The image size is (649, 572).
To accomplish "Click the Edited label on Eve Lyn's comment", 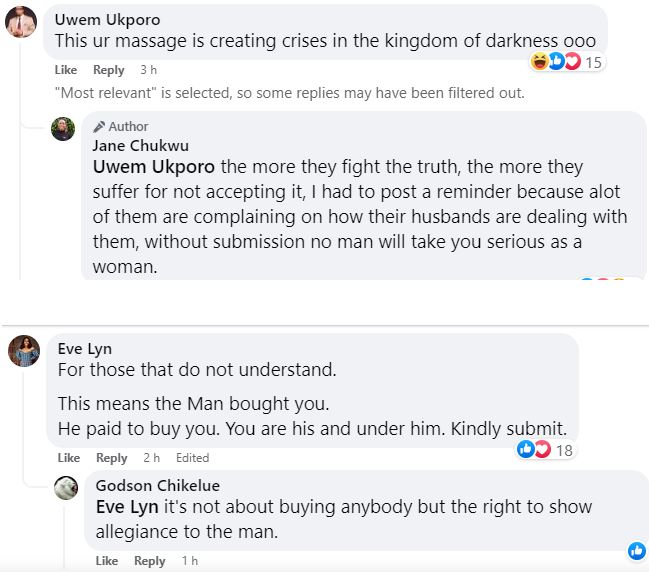I will click(192, 458).
